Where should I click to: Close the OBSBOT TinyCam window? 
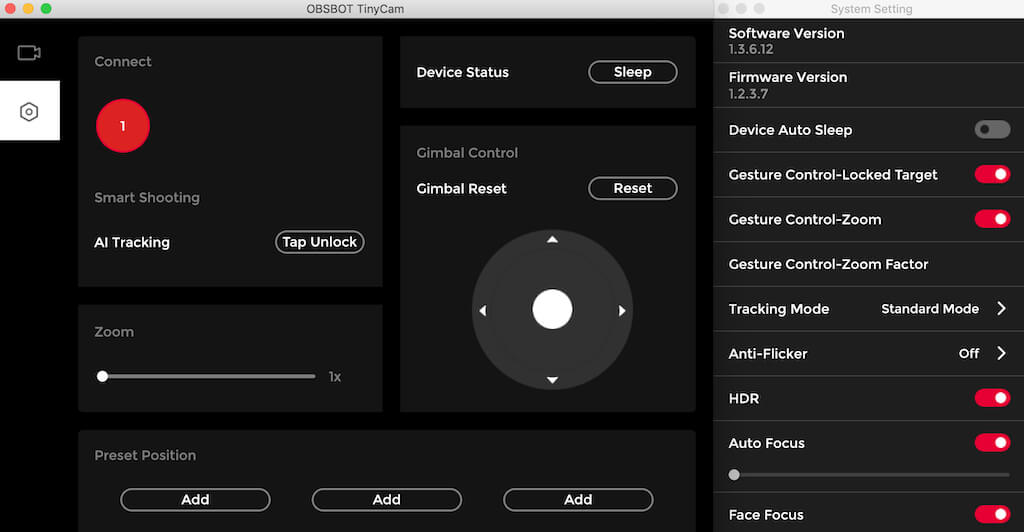click(x=10, y=8)
